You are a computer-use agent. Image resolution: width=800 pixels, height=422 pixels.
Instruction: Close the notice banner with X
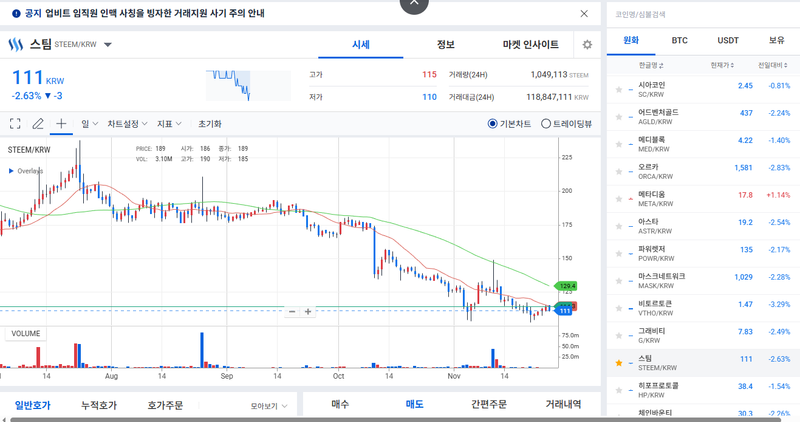(585, 14)
